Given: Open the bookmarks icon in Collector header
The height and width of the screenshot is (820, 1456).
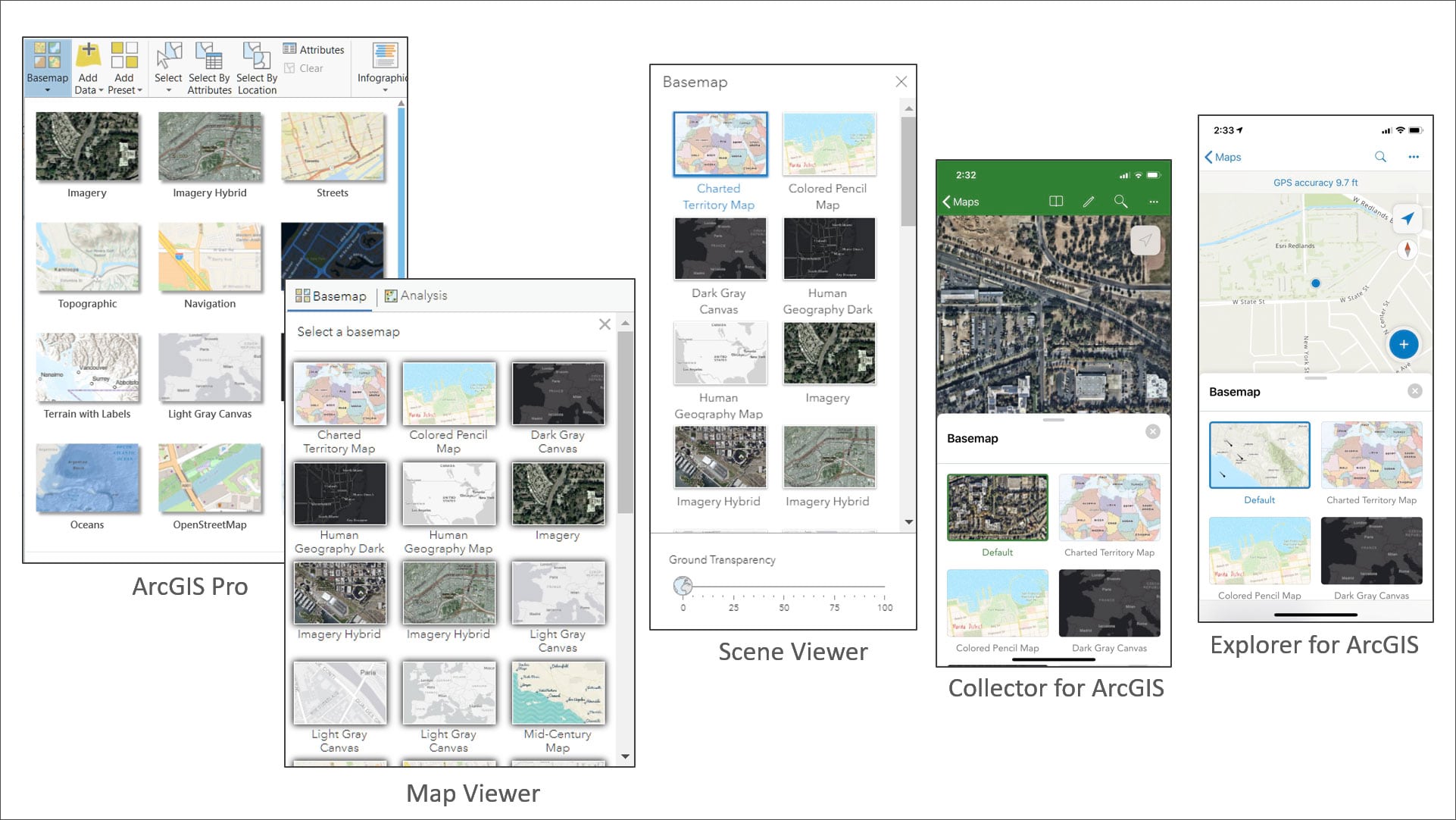Looking at the screenshot, I should tap(1056, 202).
